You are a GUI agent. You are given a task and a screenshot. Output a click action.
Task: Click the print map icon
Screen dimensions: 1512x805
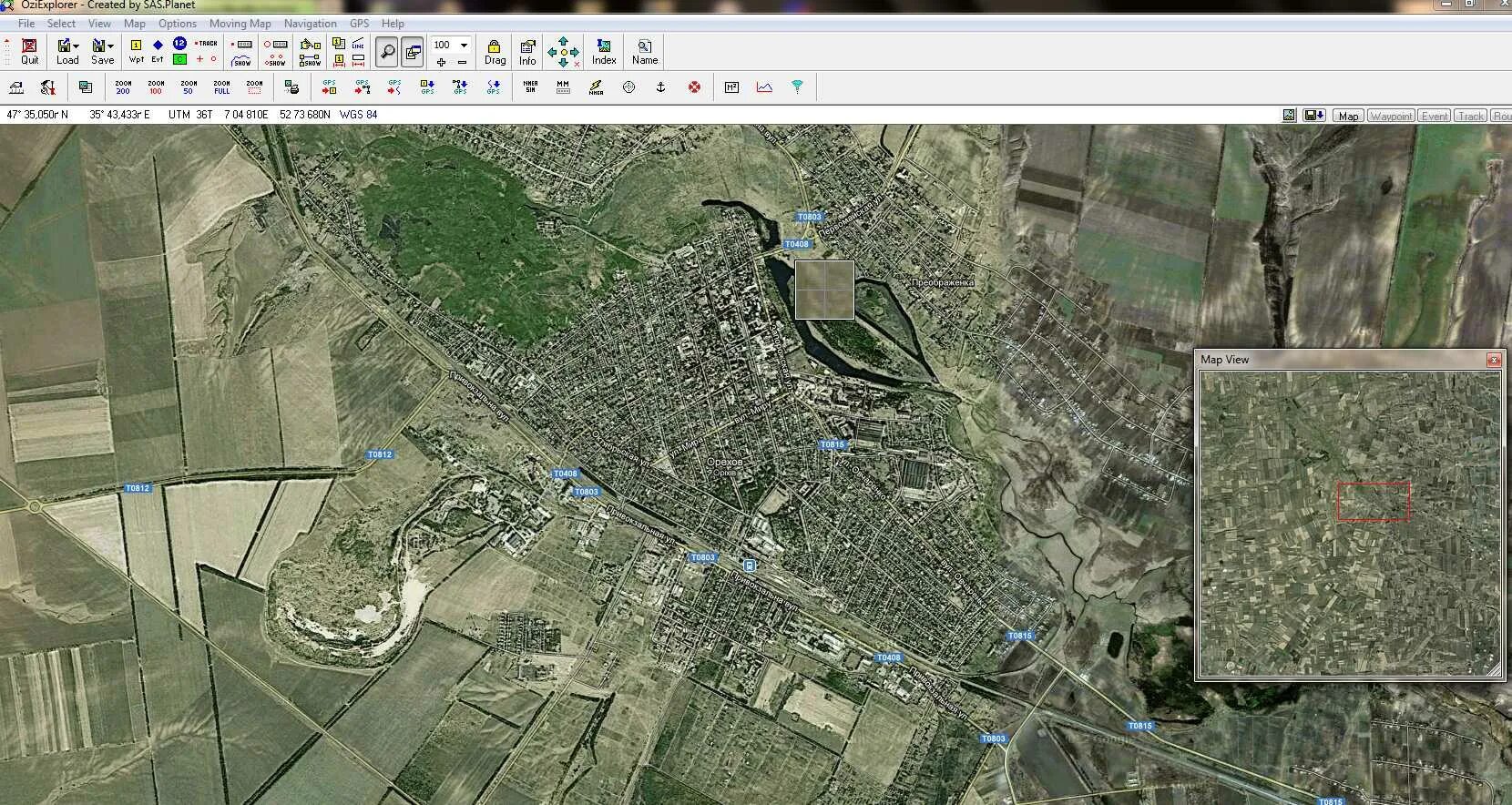(x=291, y=87)
